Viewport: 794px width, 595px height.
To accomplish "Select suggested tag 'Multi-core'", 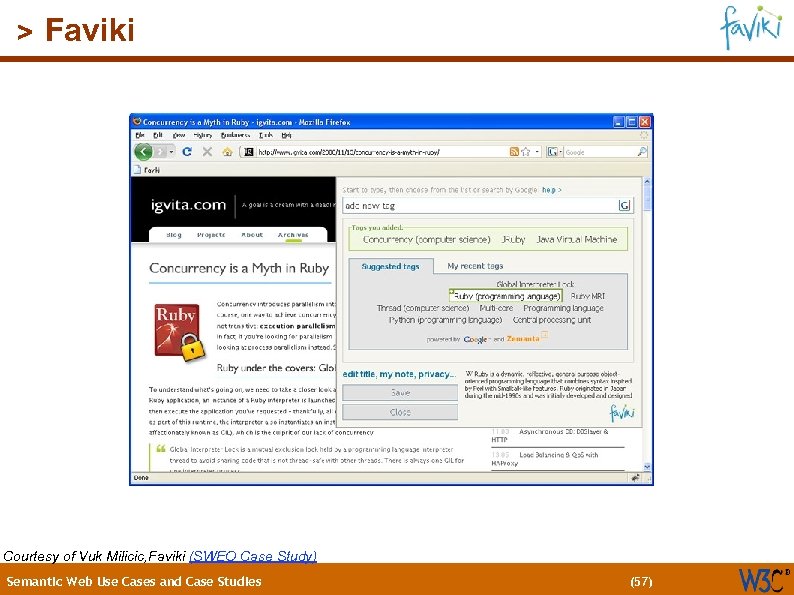I will click(496, 308).
